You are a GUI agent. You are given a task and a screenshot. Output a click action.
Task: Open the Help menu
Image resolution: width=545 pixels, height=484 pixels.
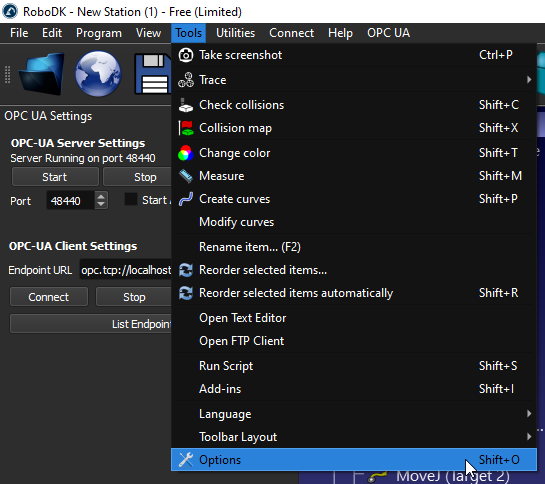[x=340, y=33]
